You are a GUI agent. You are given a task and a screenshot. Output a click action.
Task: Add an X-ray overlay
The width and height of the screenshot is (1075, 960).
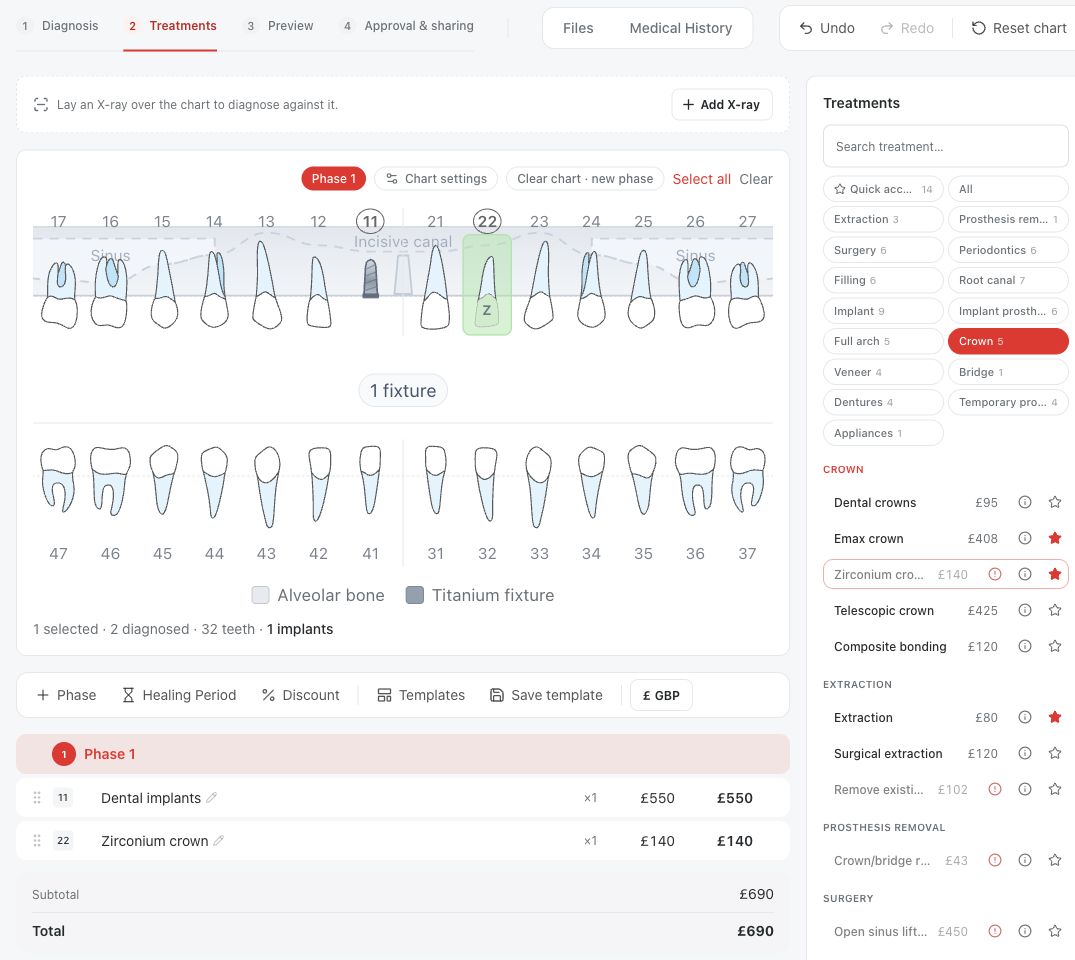(721, 104)
